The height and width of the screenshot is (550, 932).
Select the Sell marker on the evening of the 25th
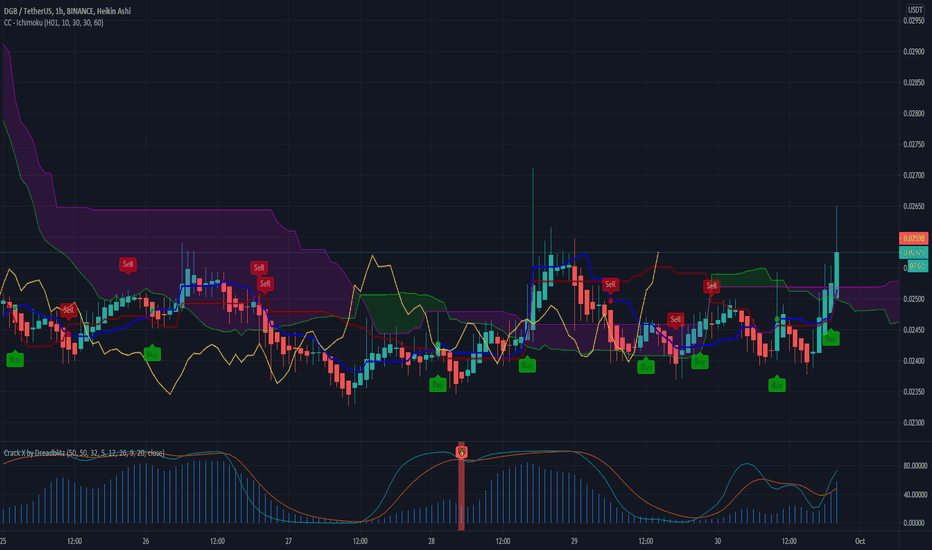[128, 265]
